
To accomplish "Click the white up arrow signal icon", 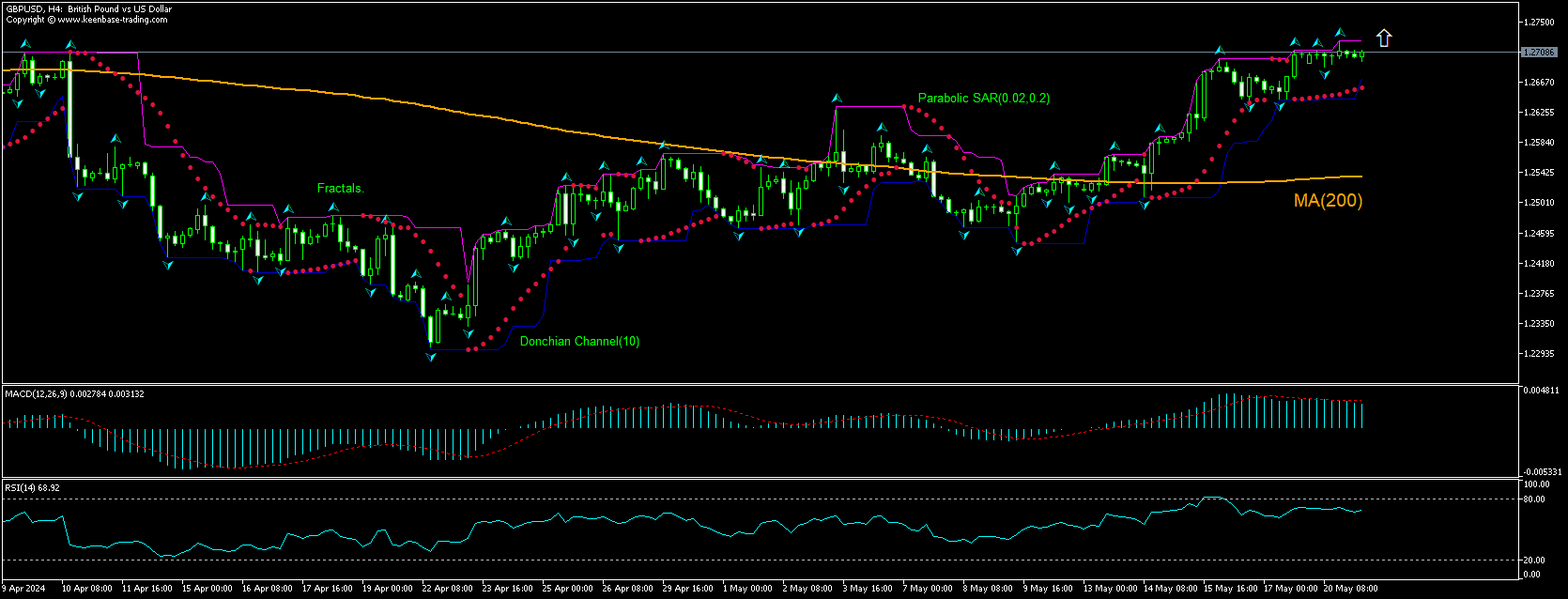I will tap(1383, 38).
